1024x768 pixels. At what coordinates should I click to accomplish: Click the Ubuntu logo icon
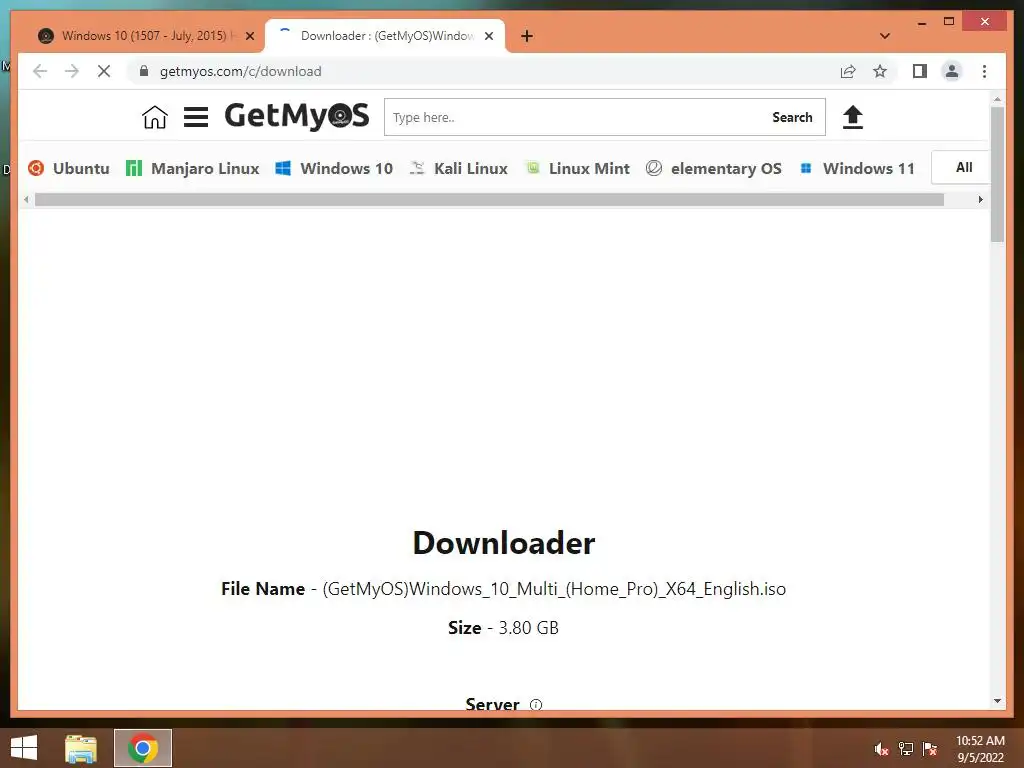click(x=36, y=168)
